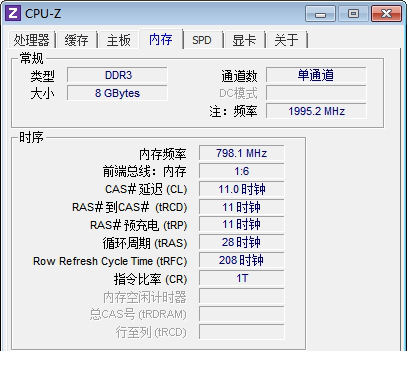407x365 pixels.
Task: Click the CPU-Z window title text
Action: pos(43,14)
